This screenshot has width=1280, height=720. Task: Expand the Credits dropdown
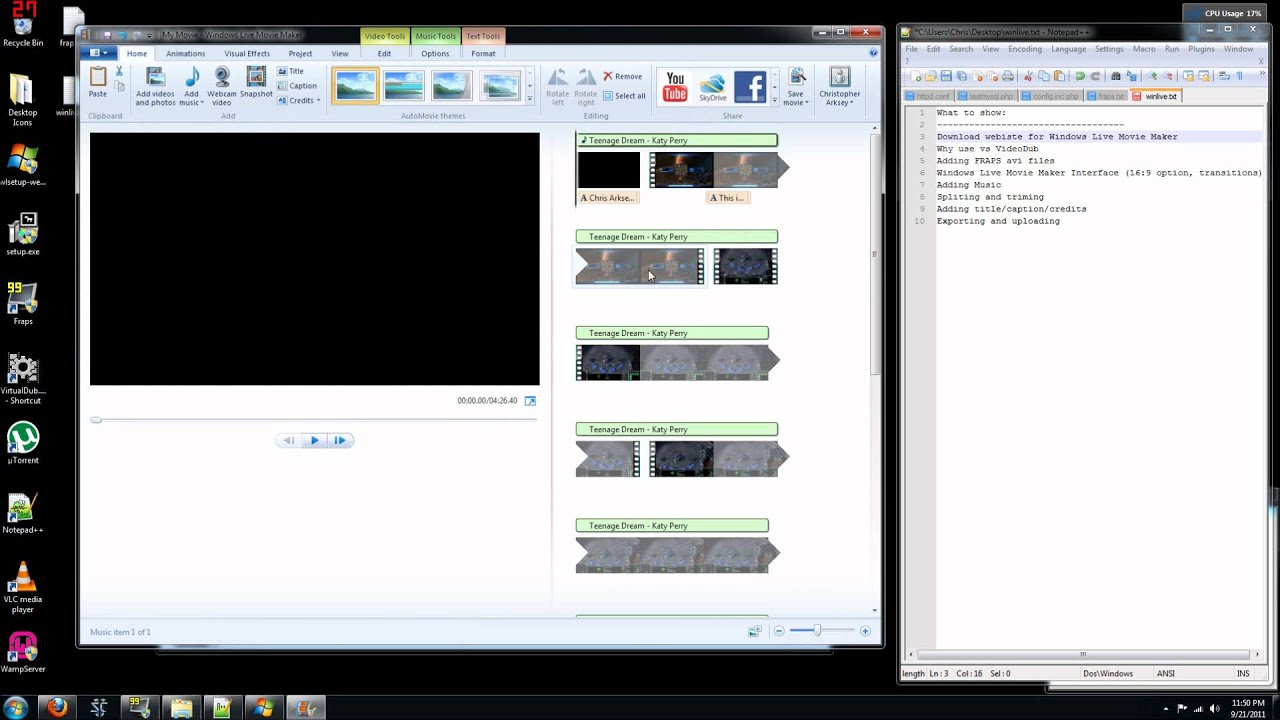coord(297,101)
